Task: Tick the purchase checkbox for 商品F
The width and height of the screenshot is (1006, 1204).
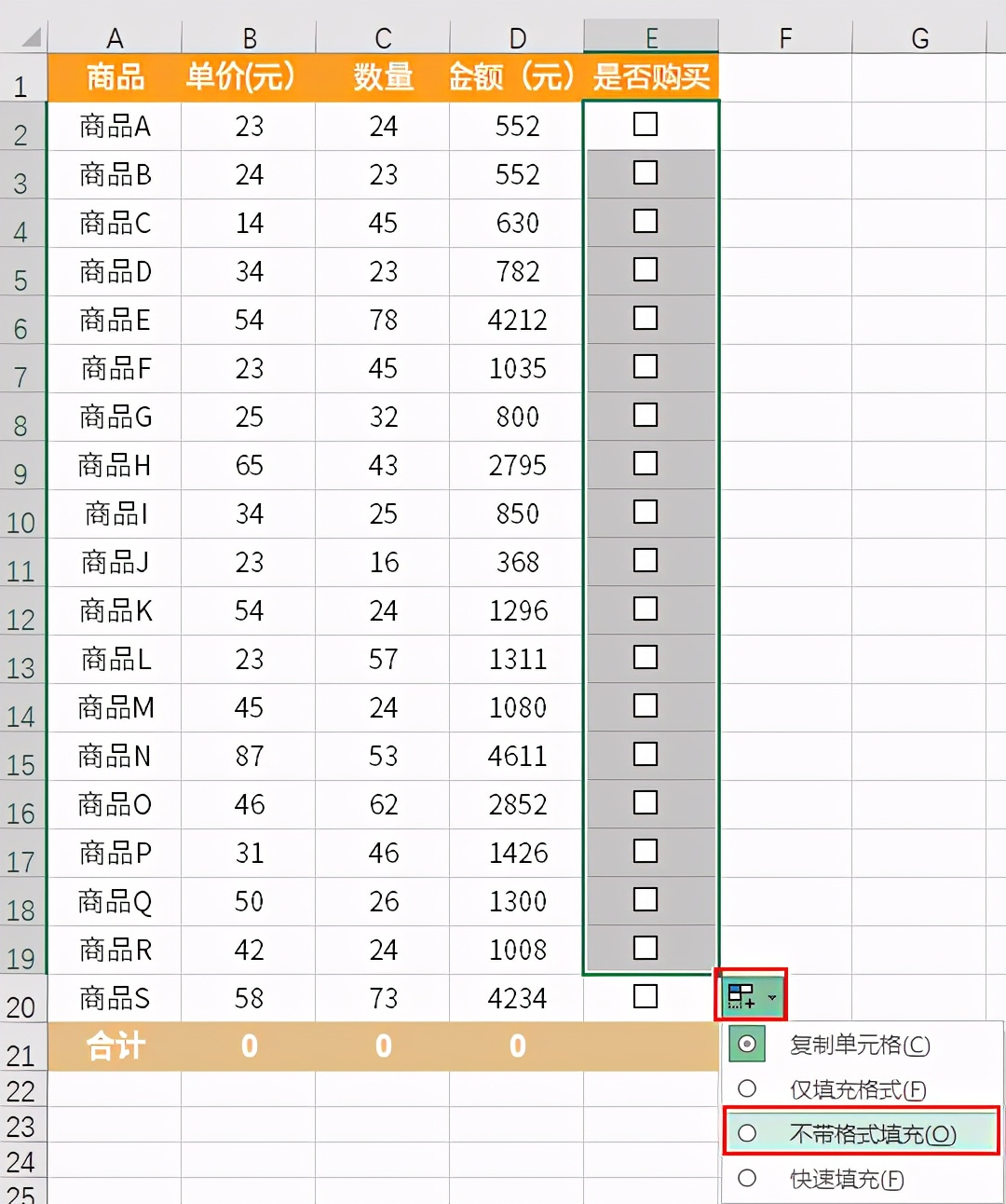Action: click(646, 366)
